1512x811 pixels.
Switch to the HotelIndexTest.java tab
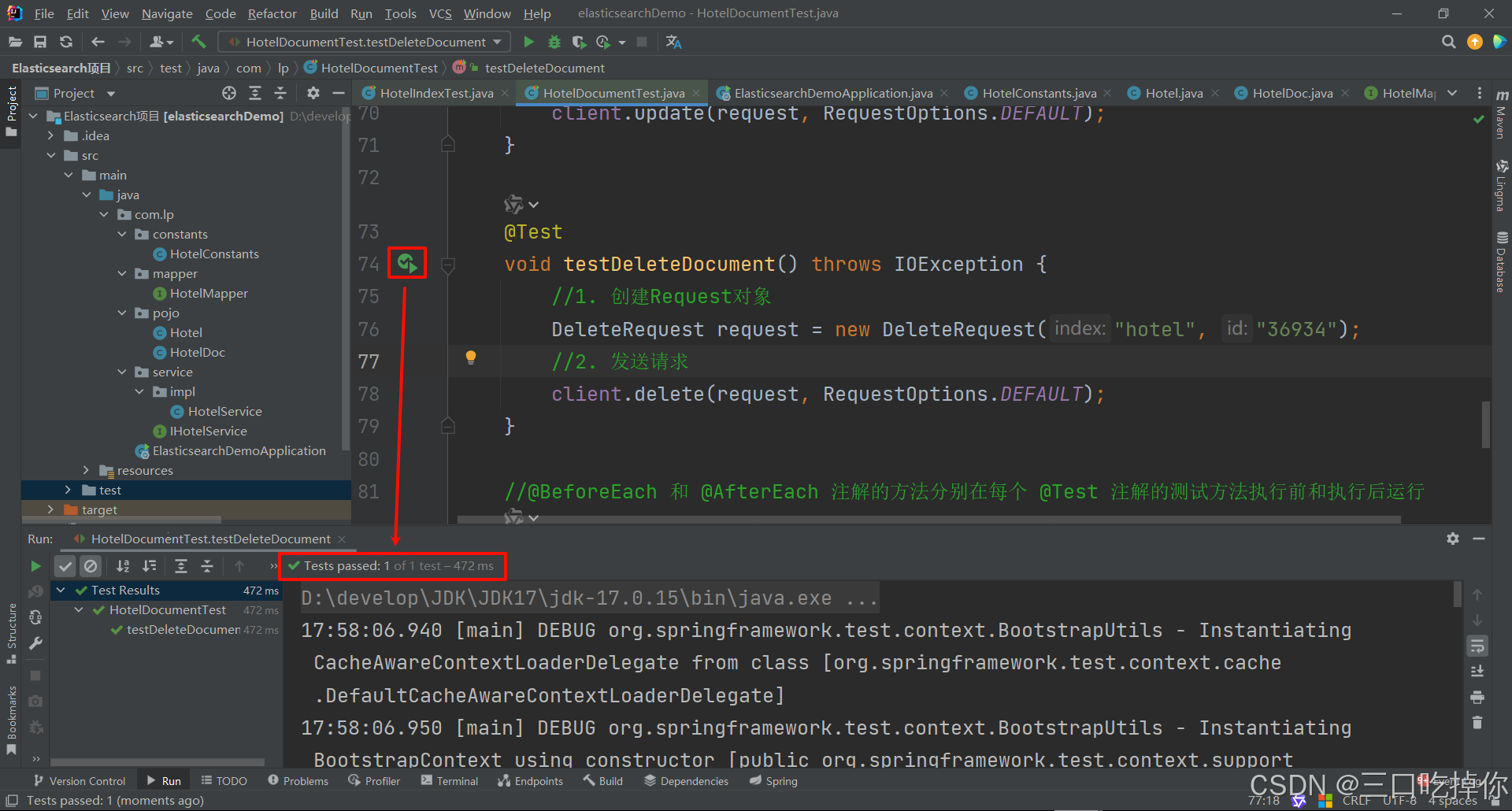[436, 93]
